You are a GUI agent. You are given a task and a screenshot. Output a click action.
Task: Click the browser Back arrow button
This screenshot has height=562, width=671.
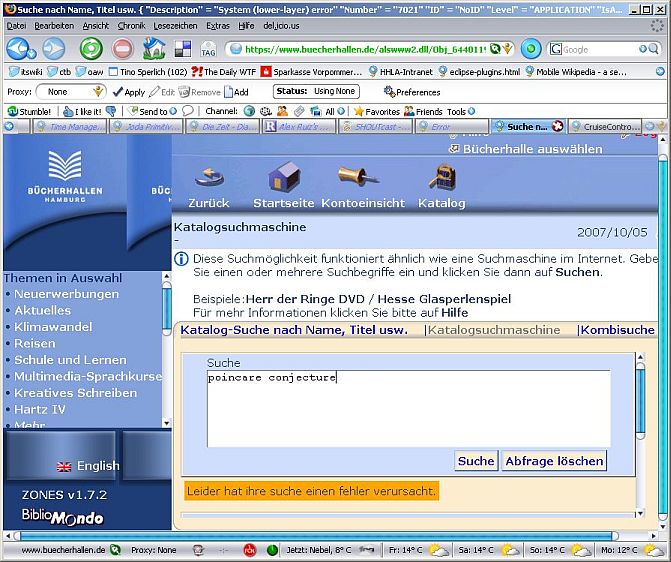[21, 48]
